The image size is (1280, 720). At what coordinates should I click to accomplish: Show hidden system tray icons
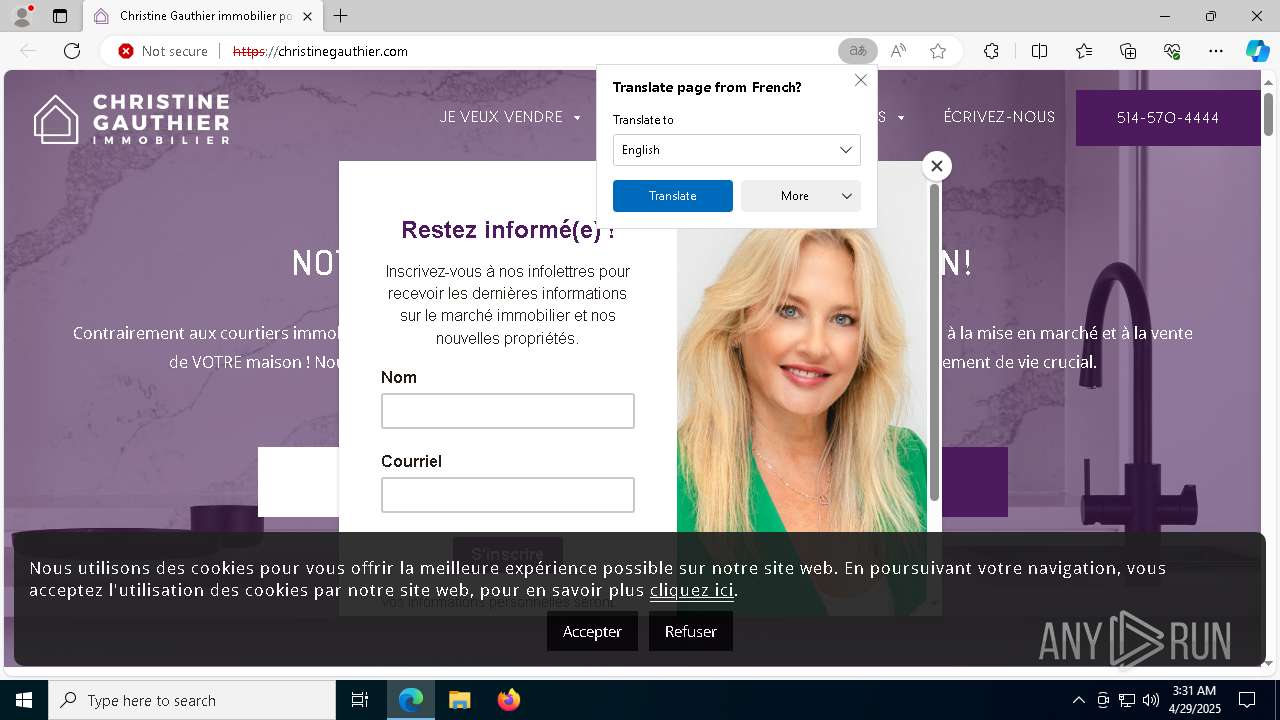coord(1078,700)
